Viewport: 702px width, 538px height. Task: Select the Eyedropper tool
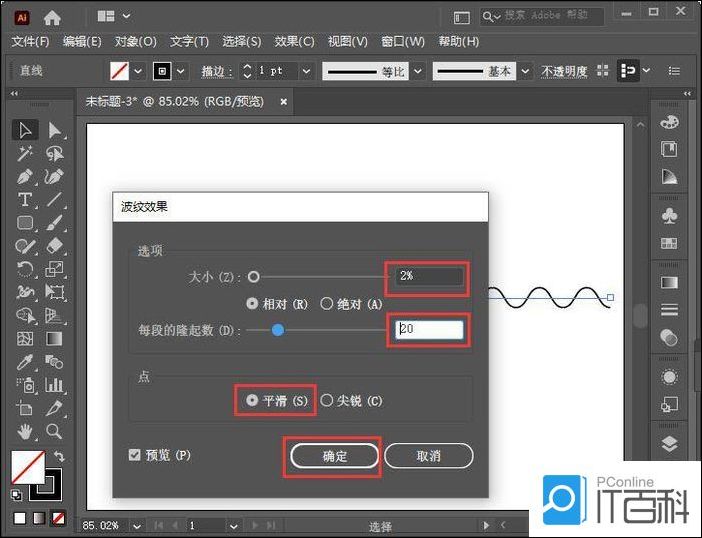tap(25, 362)
